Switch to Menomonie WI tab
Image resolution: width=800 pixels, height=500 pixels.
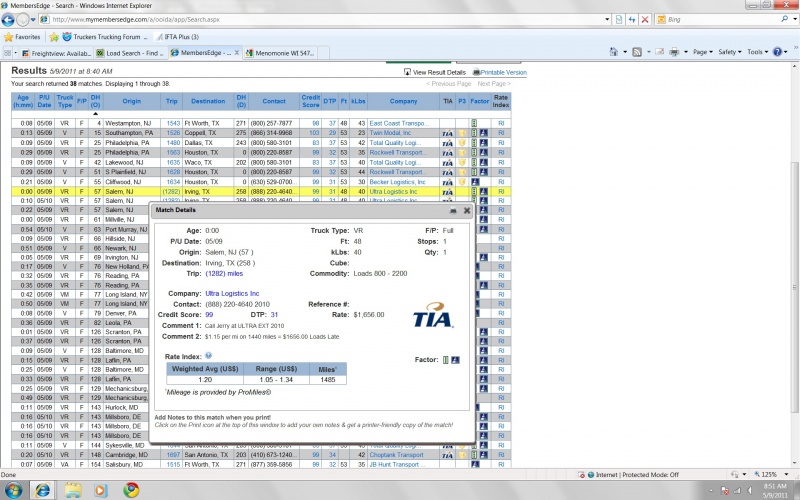[280, 53]
